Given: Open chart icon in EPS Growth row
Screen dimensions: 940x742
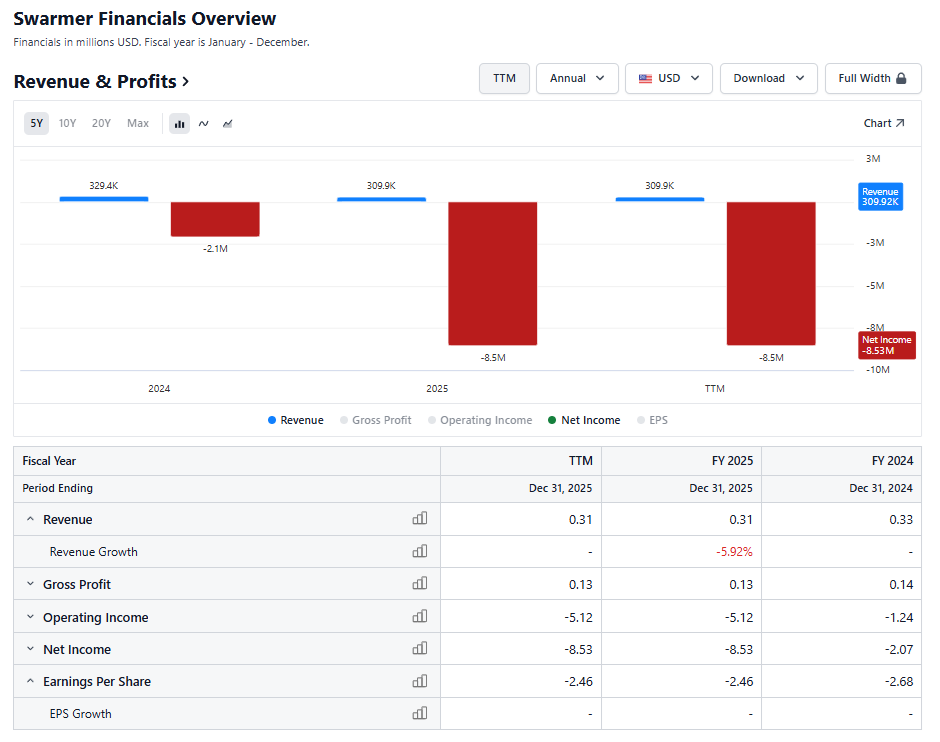Looking at the screenshot, I should pos(420,713).
